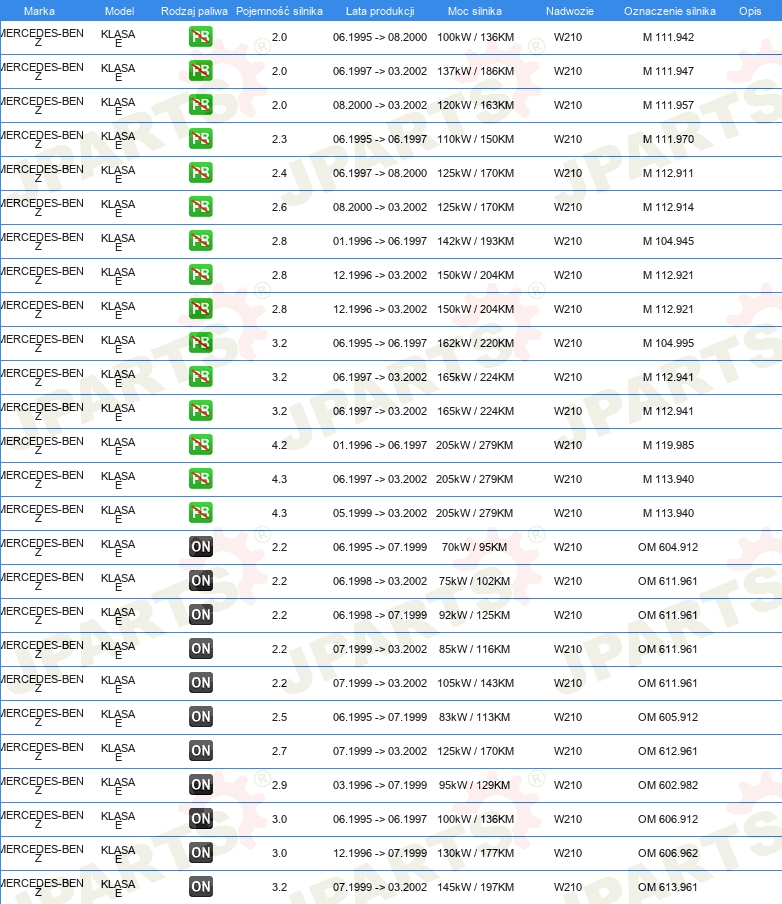
Task: Select engine code OM 606.912
Action: pos(668,819)
